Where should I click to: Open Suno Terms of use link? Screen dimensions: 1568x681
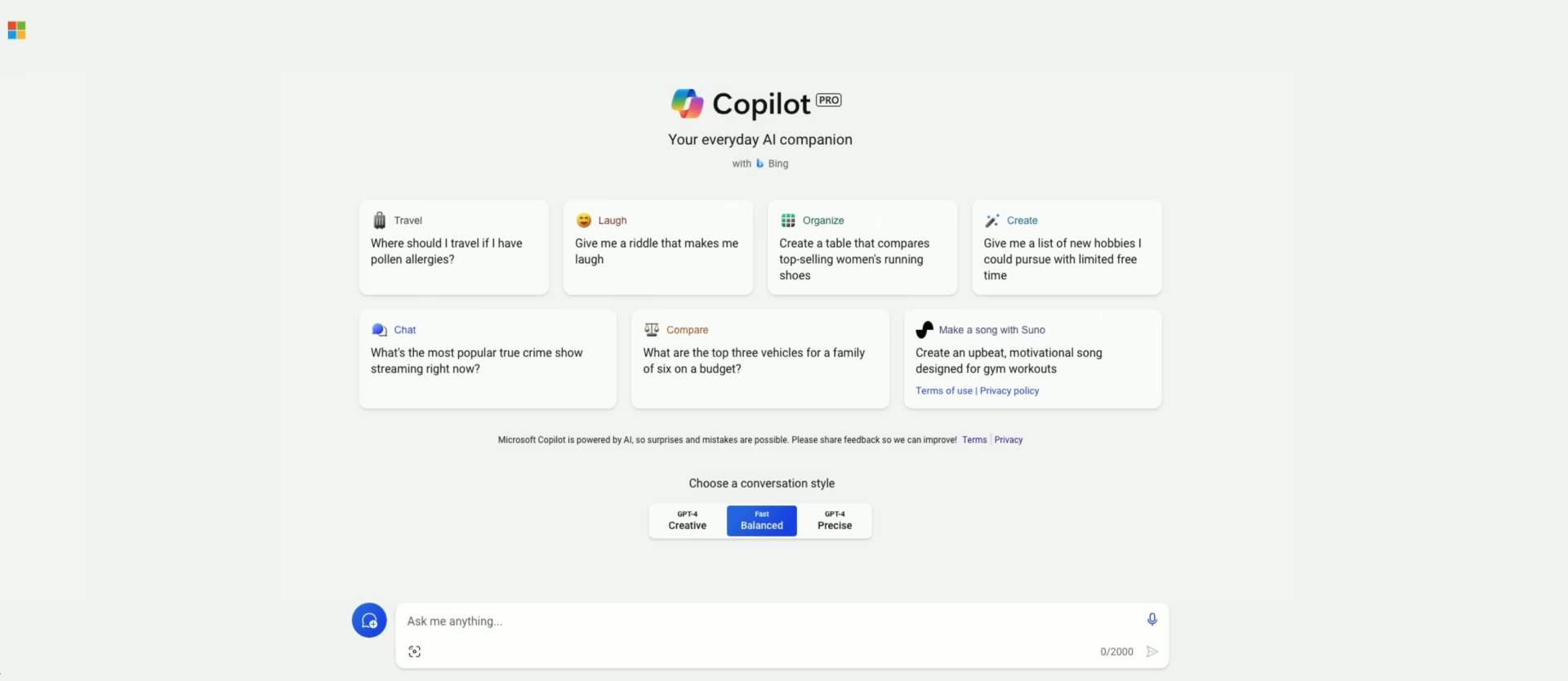(x=944, y=391)
